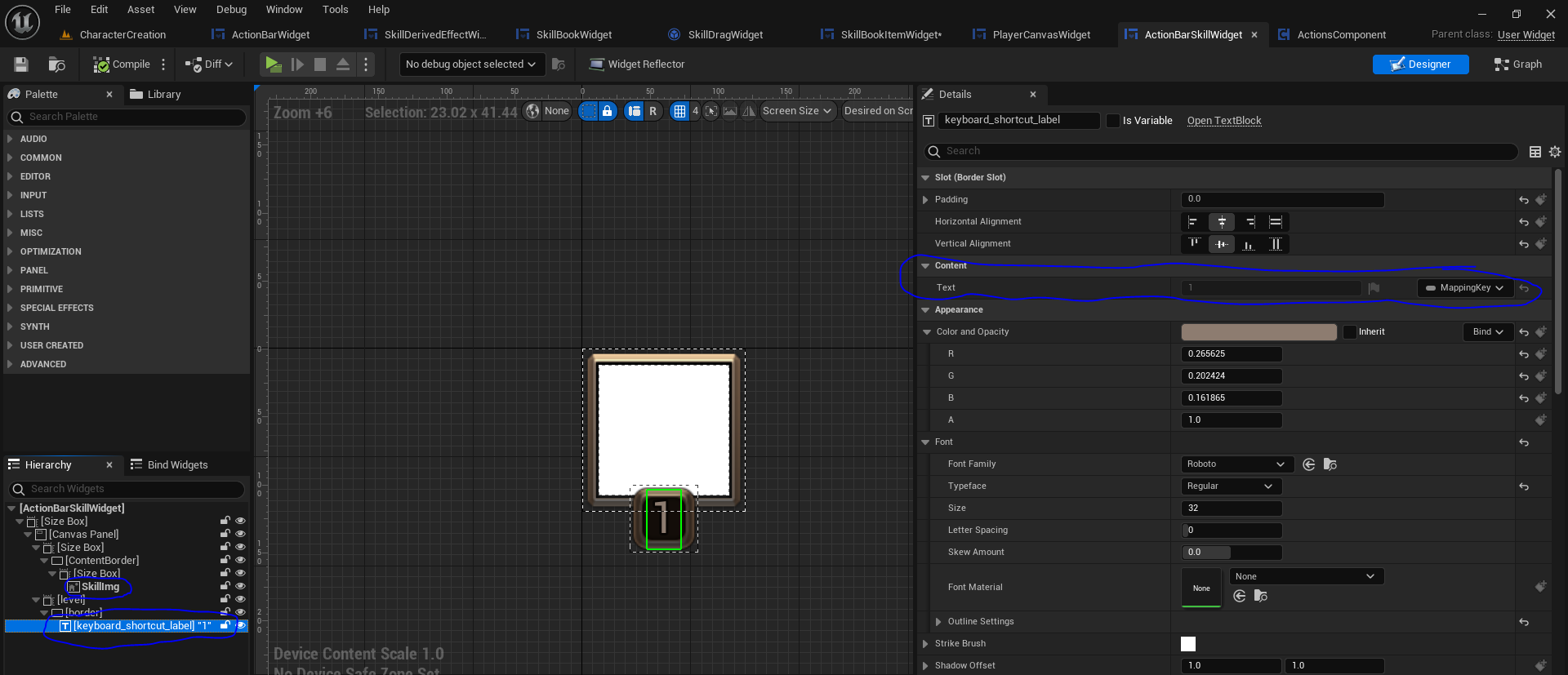1568x675 pixels.
Task: Open the Debug menu
Action: (x=231, y=10)
